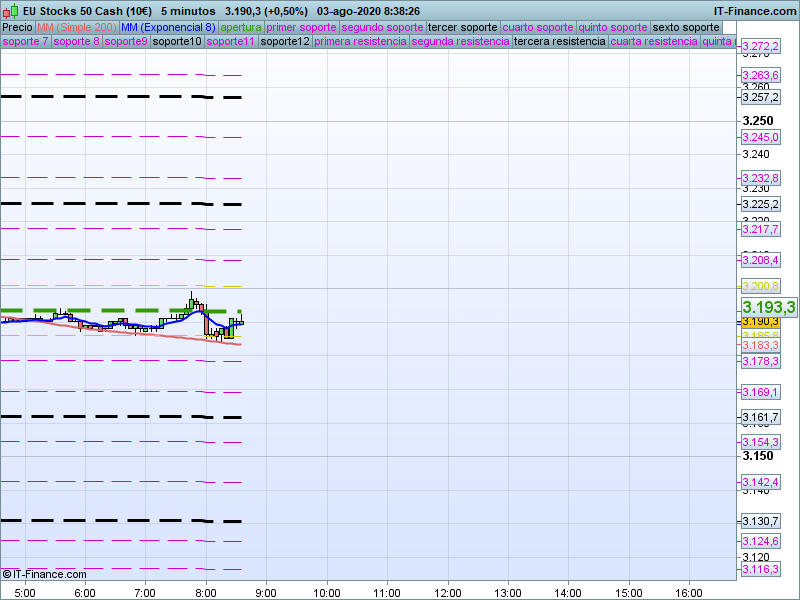Click the apertura legend label
800x600 pixels.
[241, 27]
